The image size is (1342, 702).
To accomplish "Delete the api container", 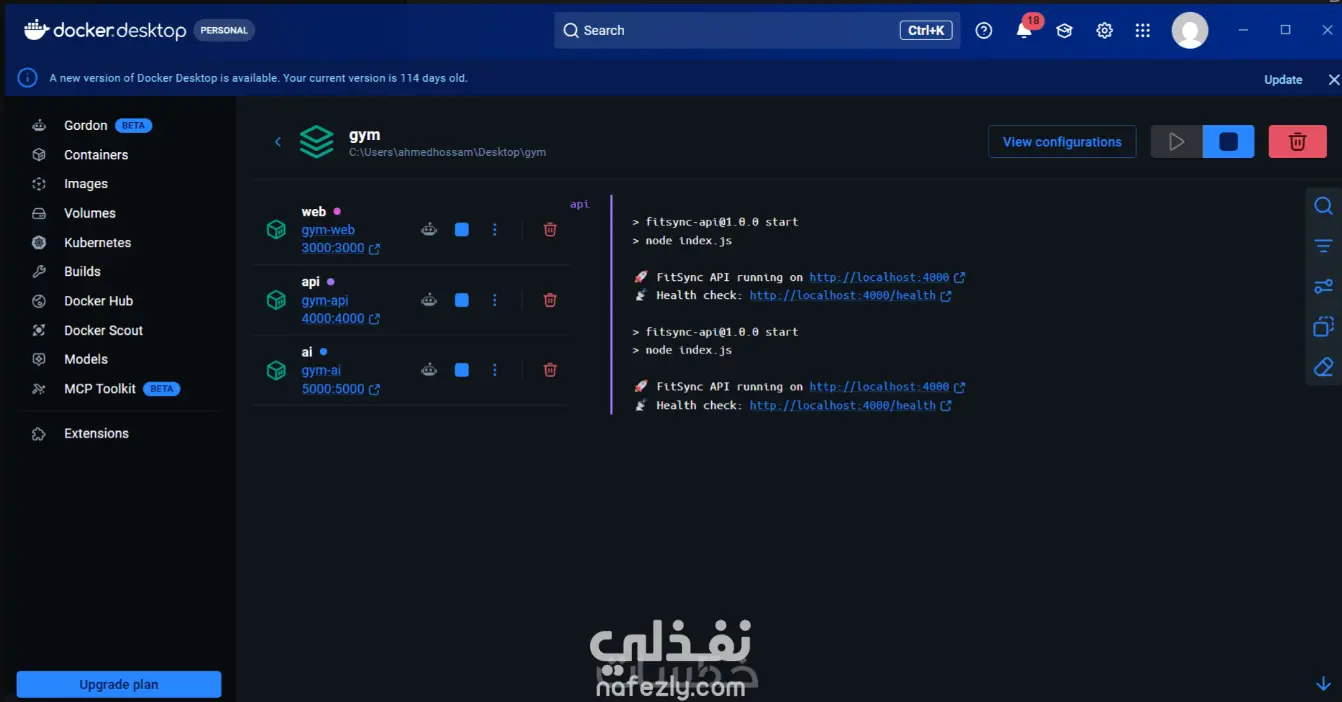I will tap(550, 300).
